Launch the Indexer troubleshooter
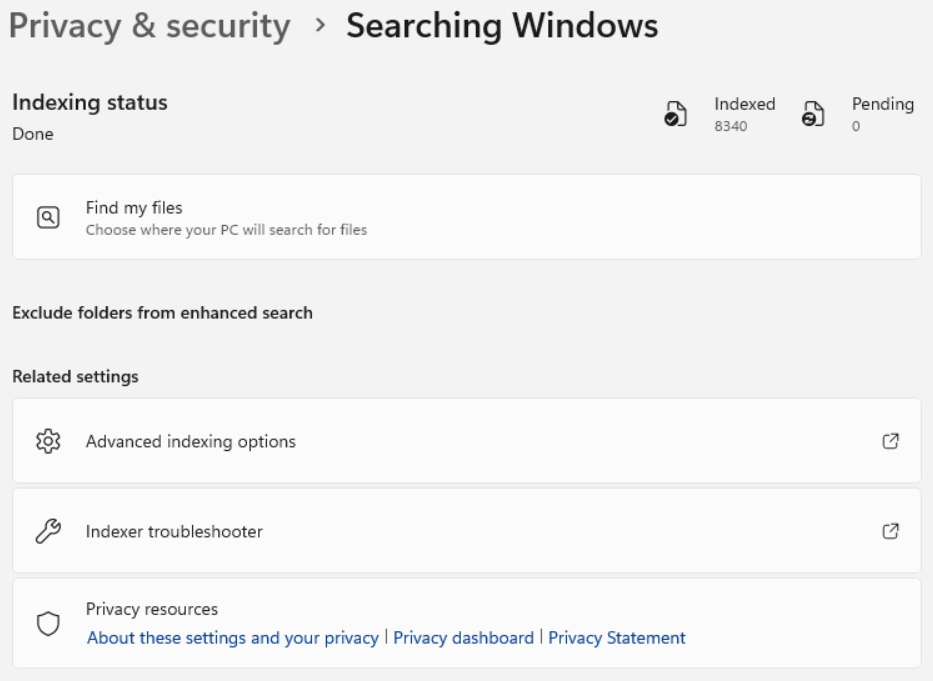 point(466,531)
